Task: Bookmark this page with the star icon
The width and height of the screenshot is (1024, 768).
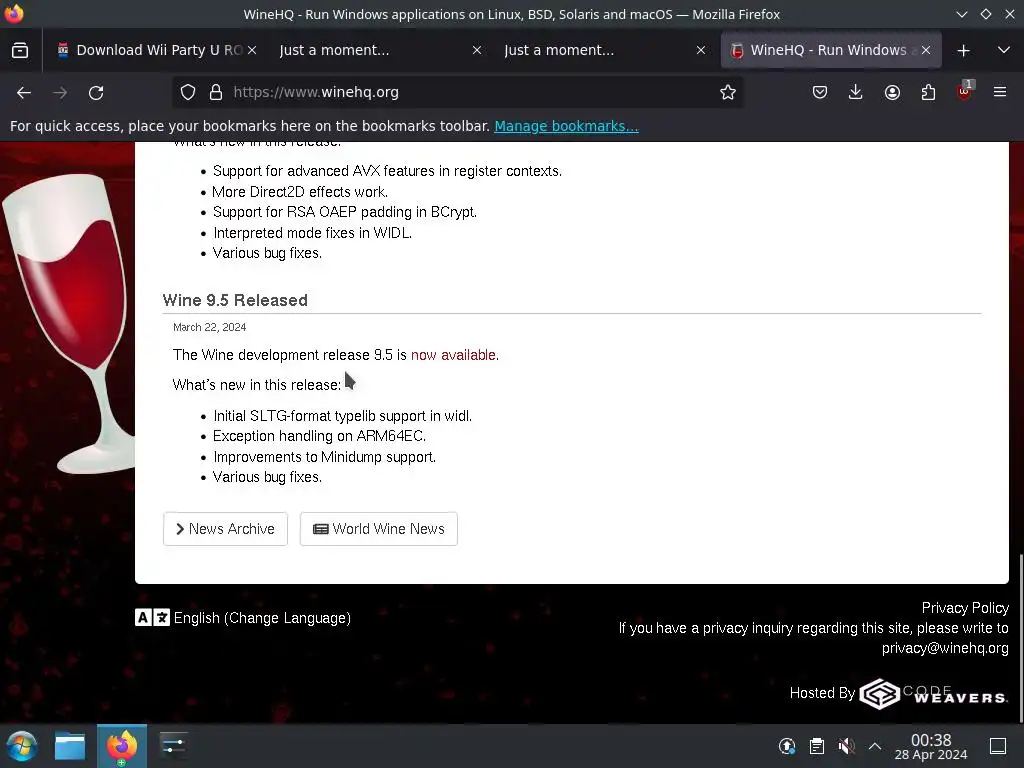Action: pos(728,93)
